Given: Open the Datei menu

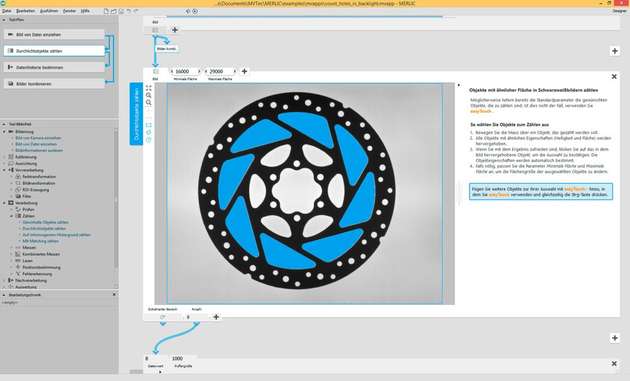Looking at the screenshot, I should [7, 11].
